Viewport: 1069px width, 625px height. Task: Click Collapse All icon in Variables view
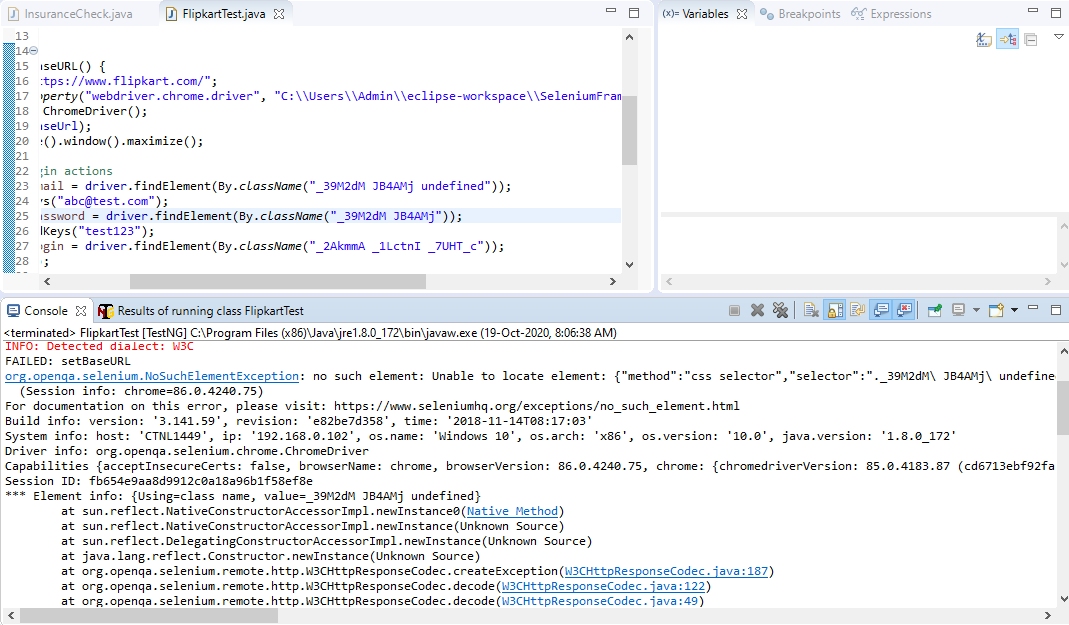[x=1031, y=39]
